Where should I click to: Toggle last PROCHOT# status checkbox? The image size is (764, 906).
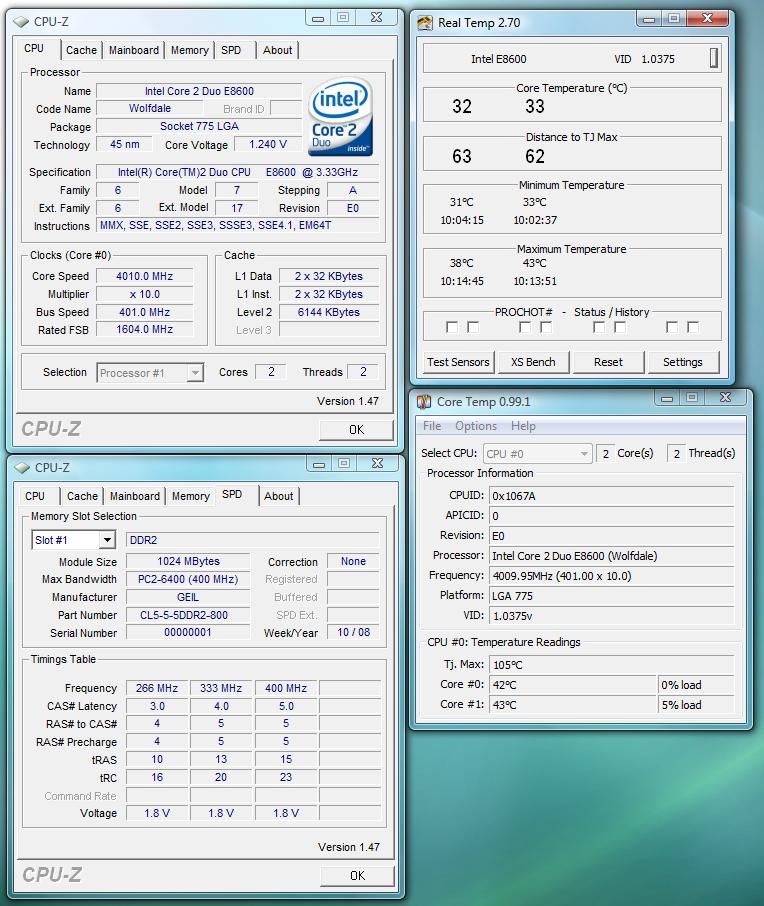[x=693, y=328]
